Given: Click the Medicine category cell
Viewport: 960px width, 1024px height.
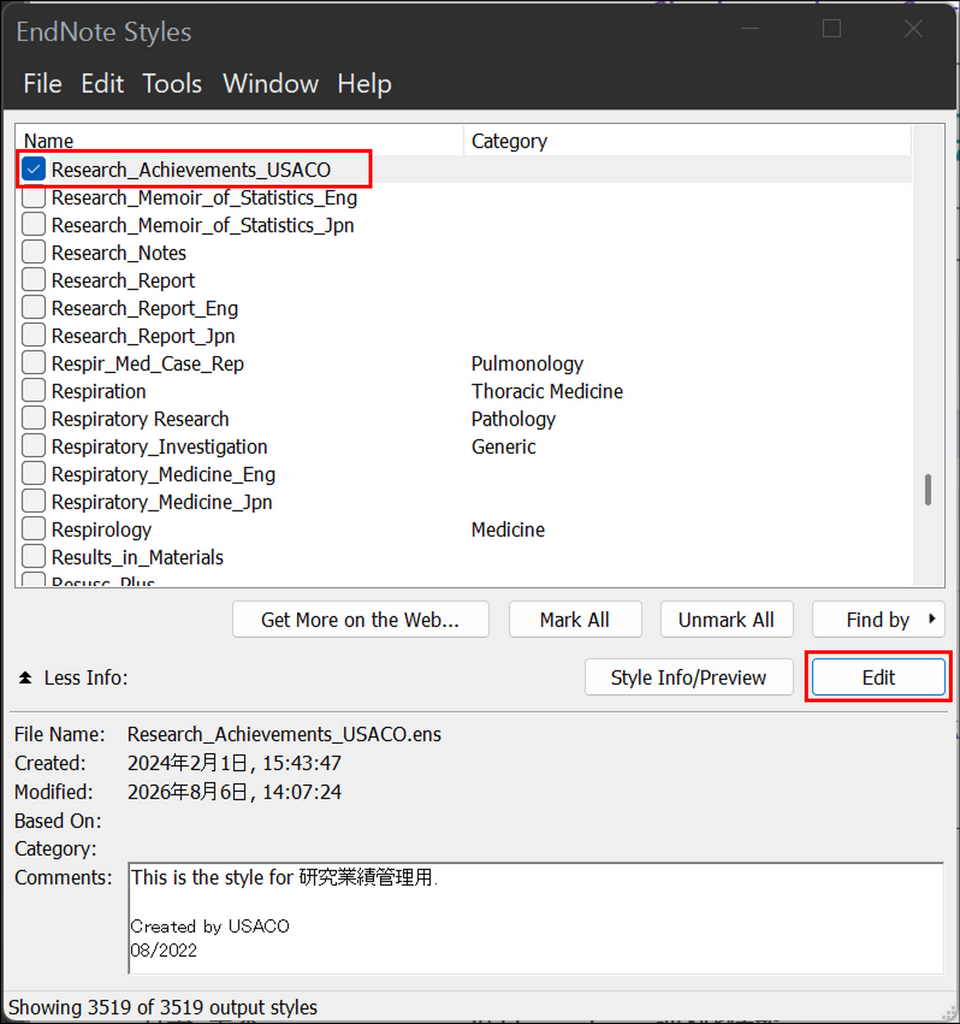Looking at the screenshot, I should [x=508, y=530].
